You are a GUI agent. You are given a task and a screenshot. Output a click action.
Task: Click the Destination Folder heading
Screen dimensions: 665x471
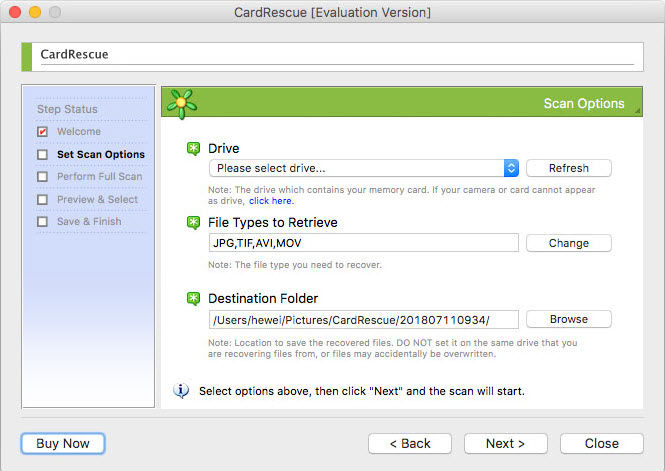(x=263, y=298)
